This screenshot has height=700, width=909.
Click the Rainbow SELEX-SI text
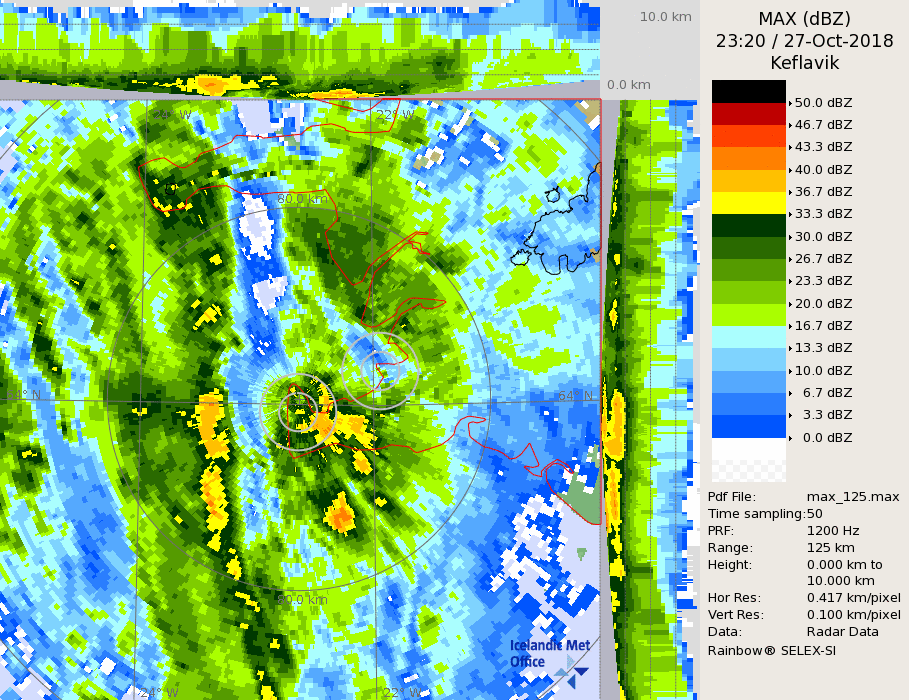pyautogui.click(x=772, y=650)
